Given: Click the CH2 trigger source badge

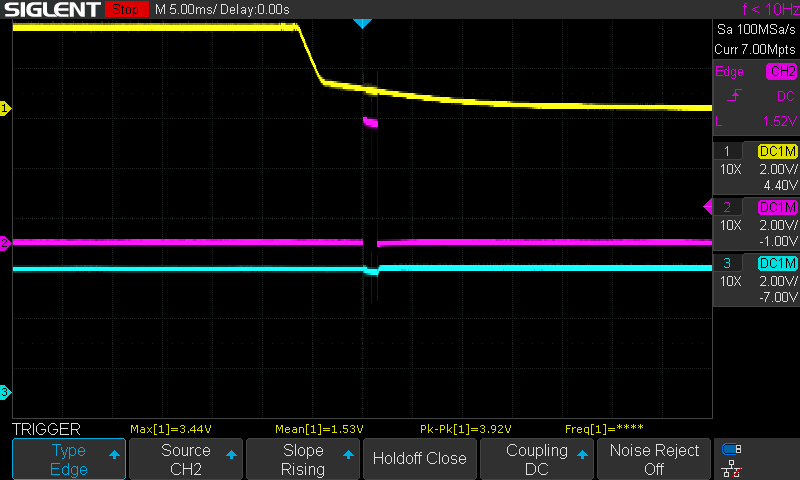Looking at the screenshot, I should click(782, 71).
